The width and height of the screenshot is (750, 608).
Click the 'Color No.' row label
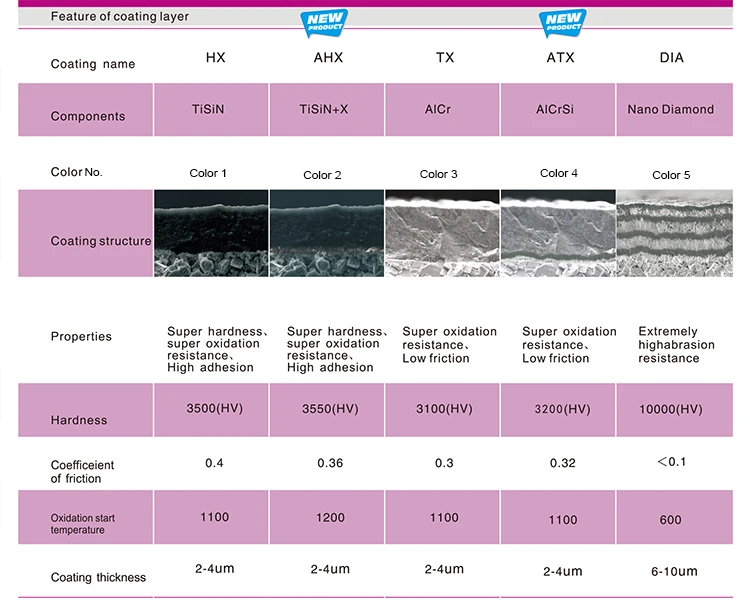77,172
